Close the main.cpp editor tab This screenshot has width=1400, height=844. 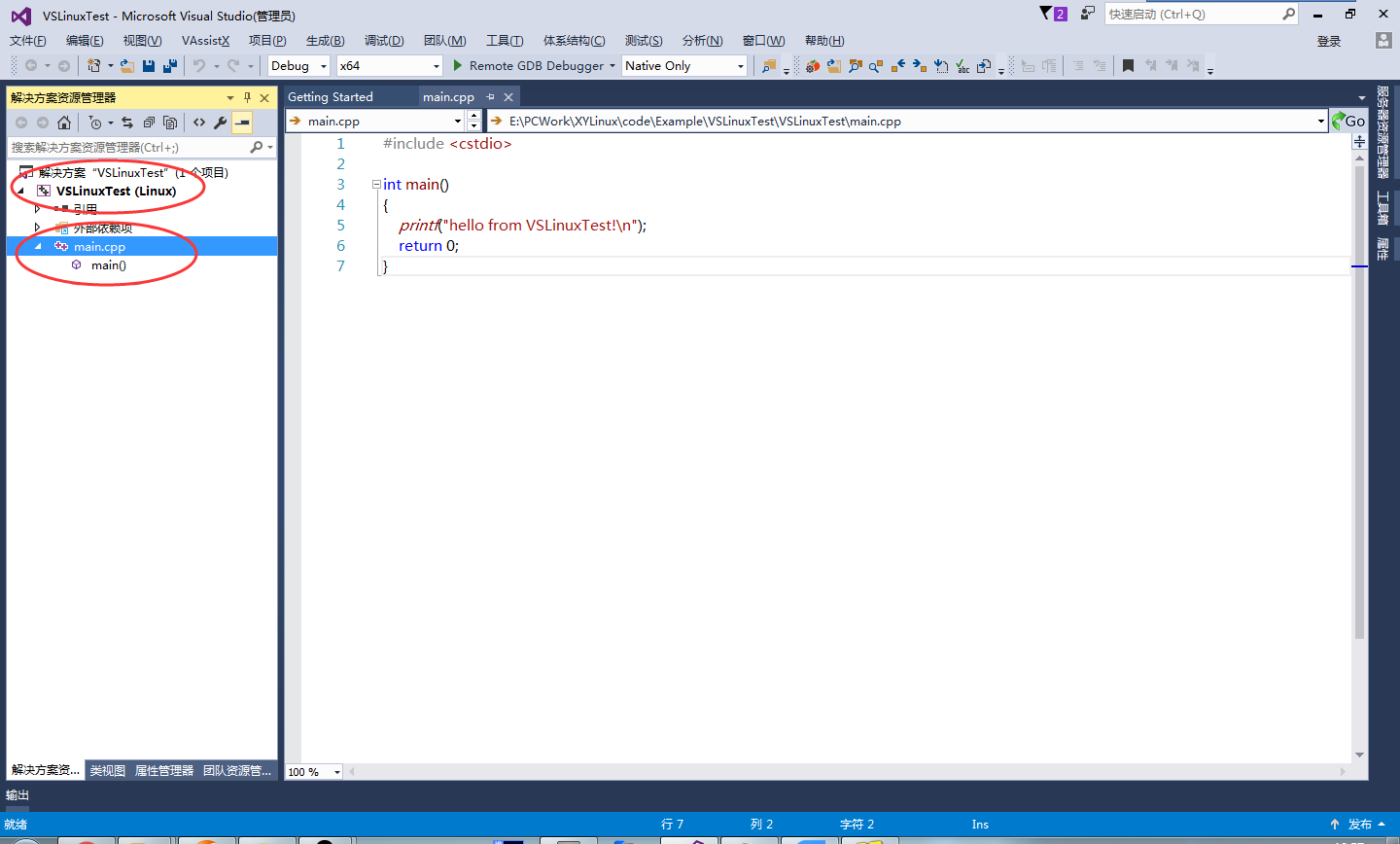click(508, 97)
